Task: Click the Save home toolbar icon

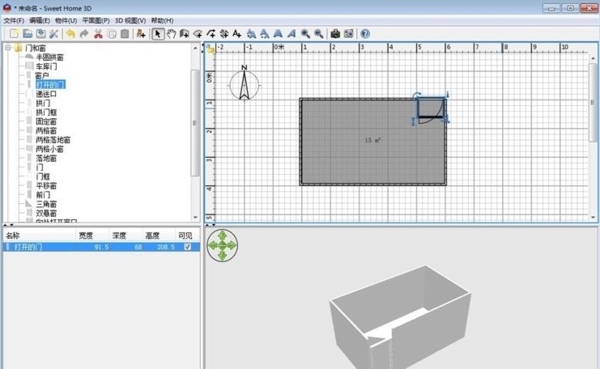Action: tap(41, 34)
